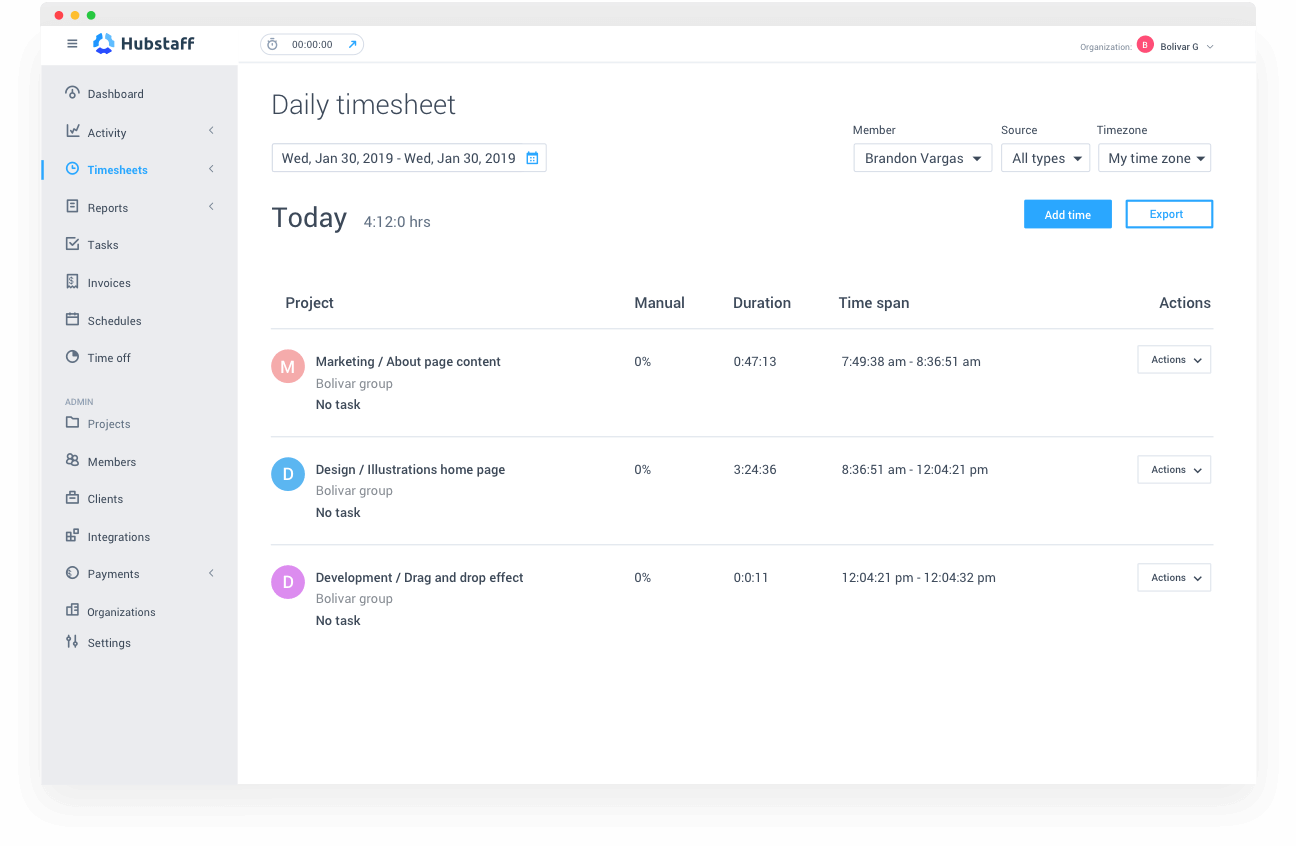Screen dimensions: 1296x846
Task: Open the calendar date picker icon
Action: [531, 158]
